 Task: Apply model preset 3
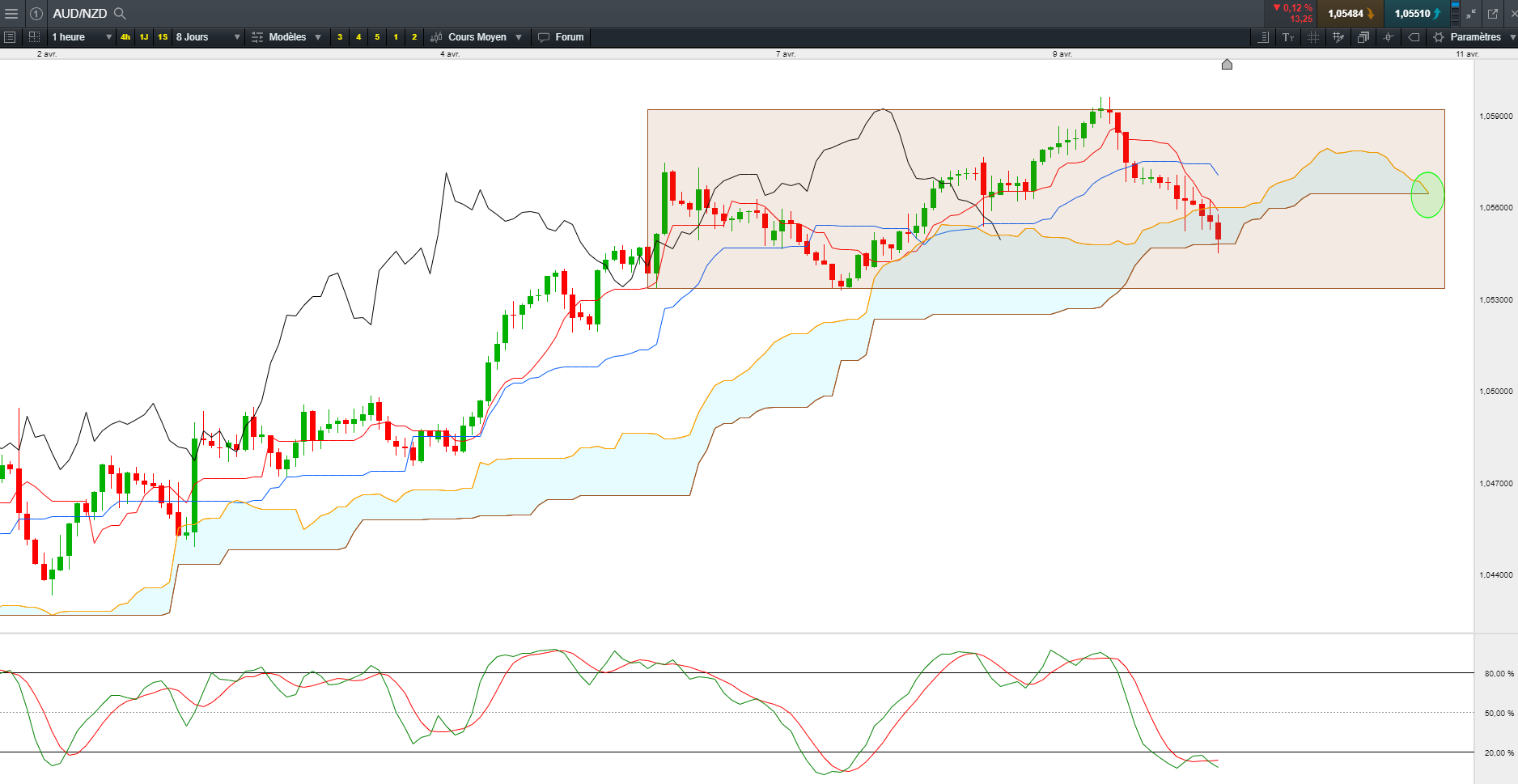[340, 37]
